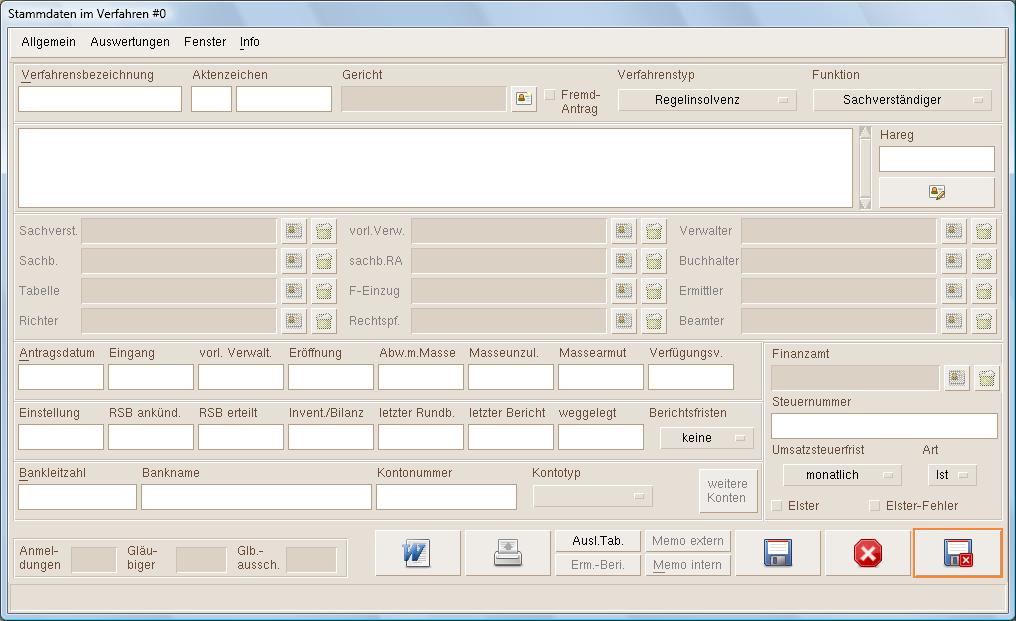Click the Massearmut date field
This screenshot has height=621, width=1016.
(x=601, y=377)
